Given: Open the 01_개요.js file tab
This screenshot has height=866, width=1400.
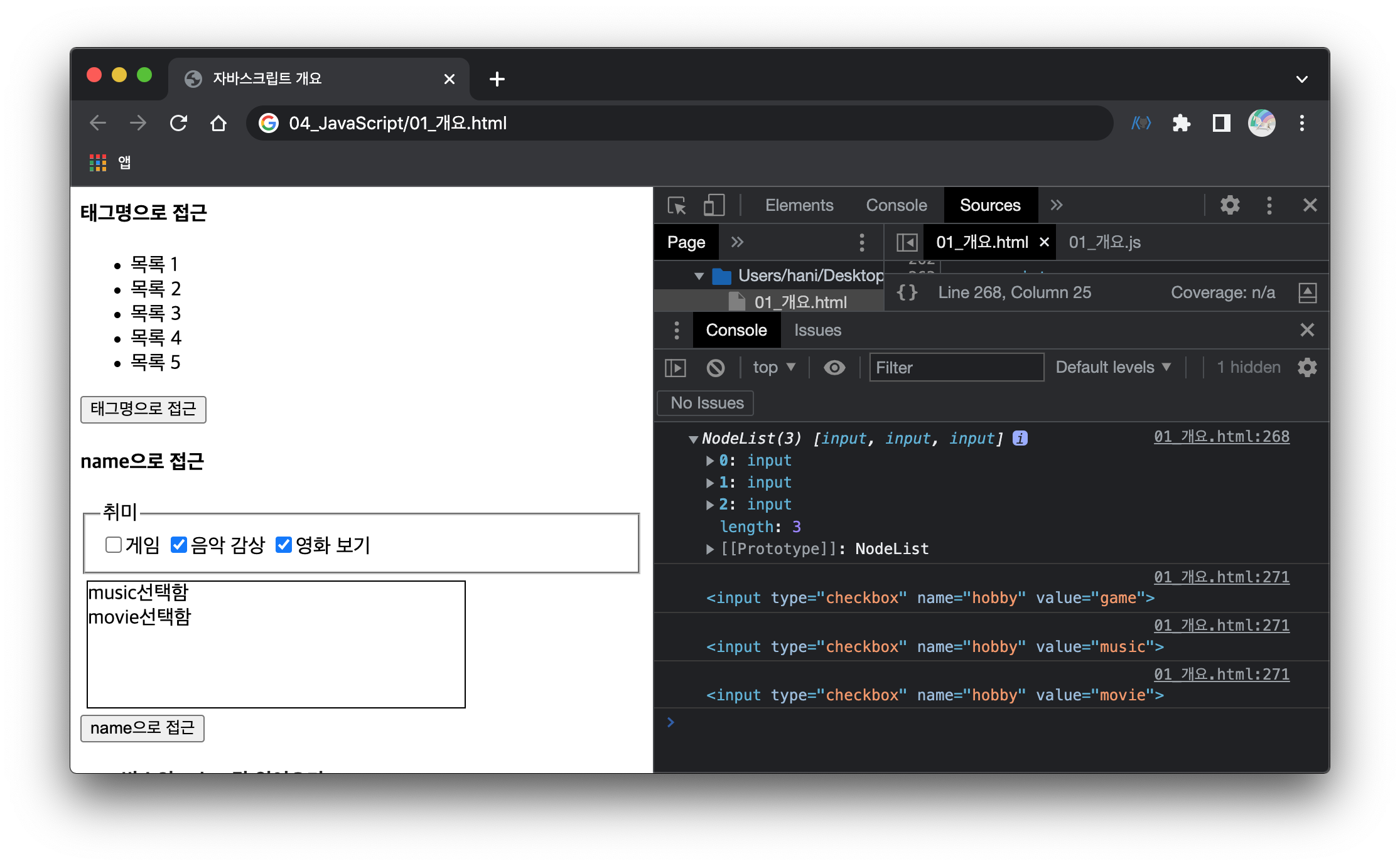Looking at the screenshot, I should pyautogui.click(x=1104, y=242).
